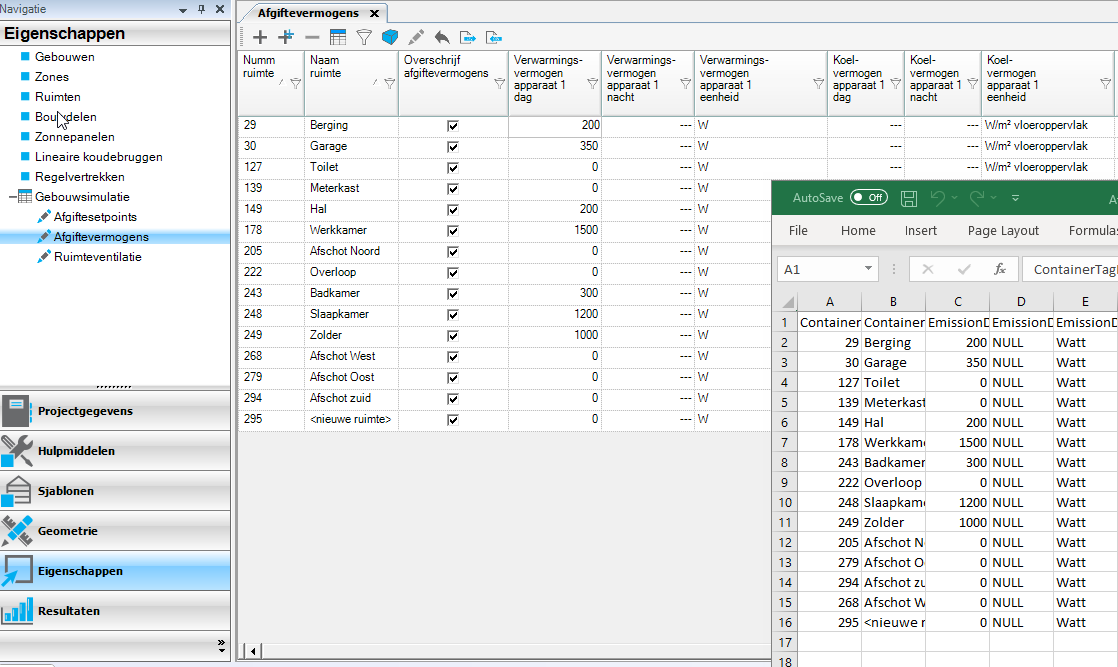Viewport: 1118px width, 667px height.
Task: Collapse the Gebouwsimulatie tree node
Action: pyautogui.click(x=12, y=197)
